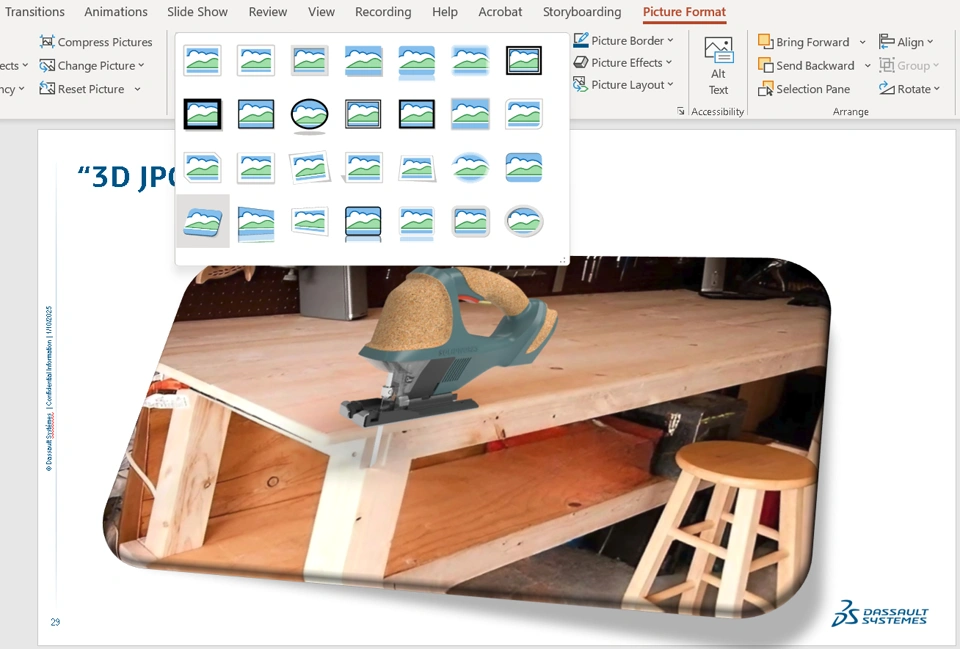The width and height of the screenshot is (960, 649).
Task: Open the Selection Pane
Action: [x=804, y=89]
